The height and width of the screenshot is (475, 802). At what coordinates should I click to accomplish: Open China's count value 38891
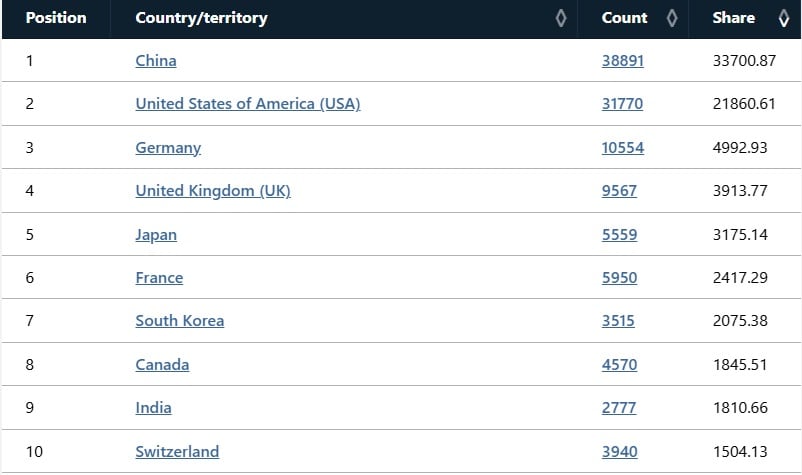pyautogui.click(x=623, y=61)
